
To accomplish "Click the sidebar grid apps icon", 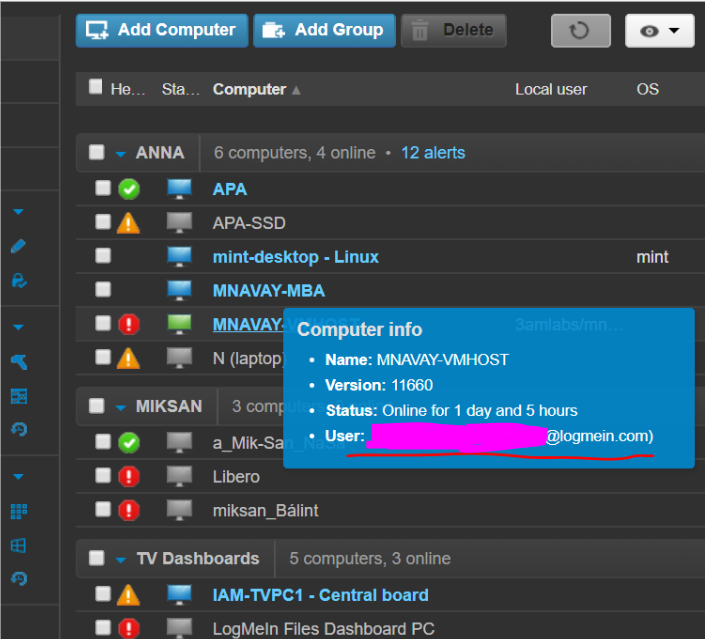I will (18, 511).
